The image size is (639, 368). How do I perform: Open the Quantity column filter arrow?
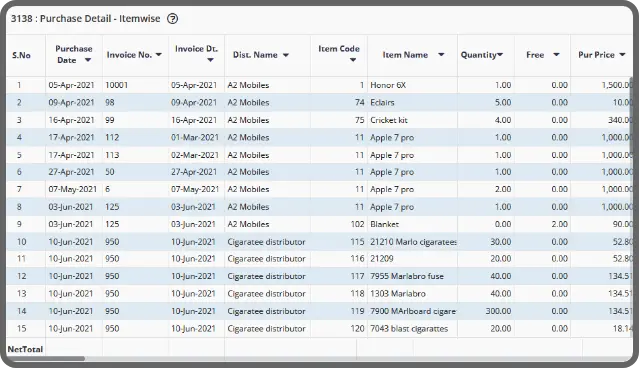coord(500,55)
